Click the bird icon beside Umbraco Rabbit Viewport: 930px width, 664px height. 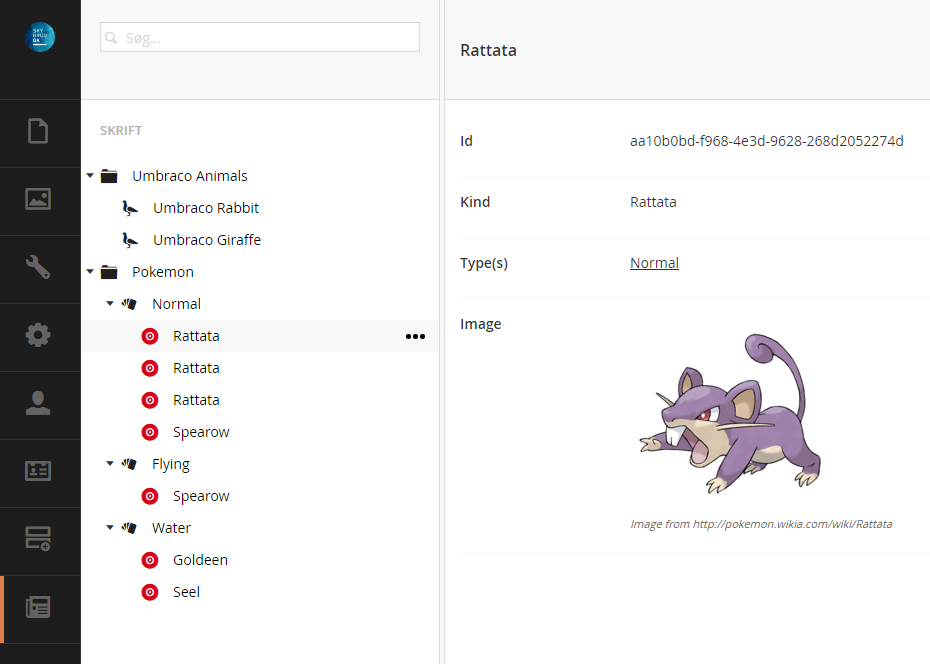130,208
